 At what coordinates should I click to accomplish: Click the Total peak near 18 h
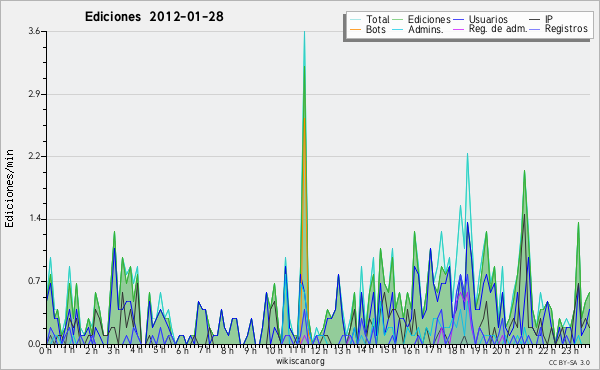click(467, 154)
